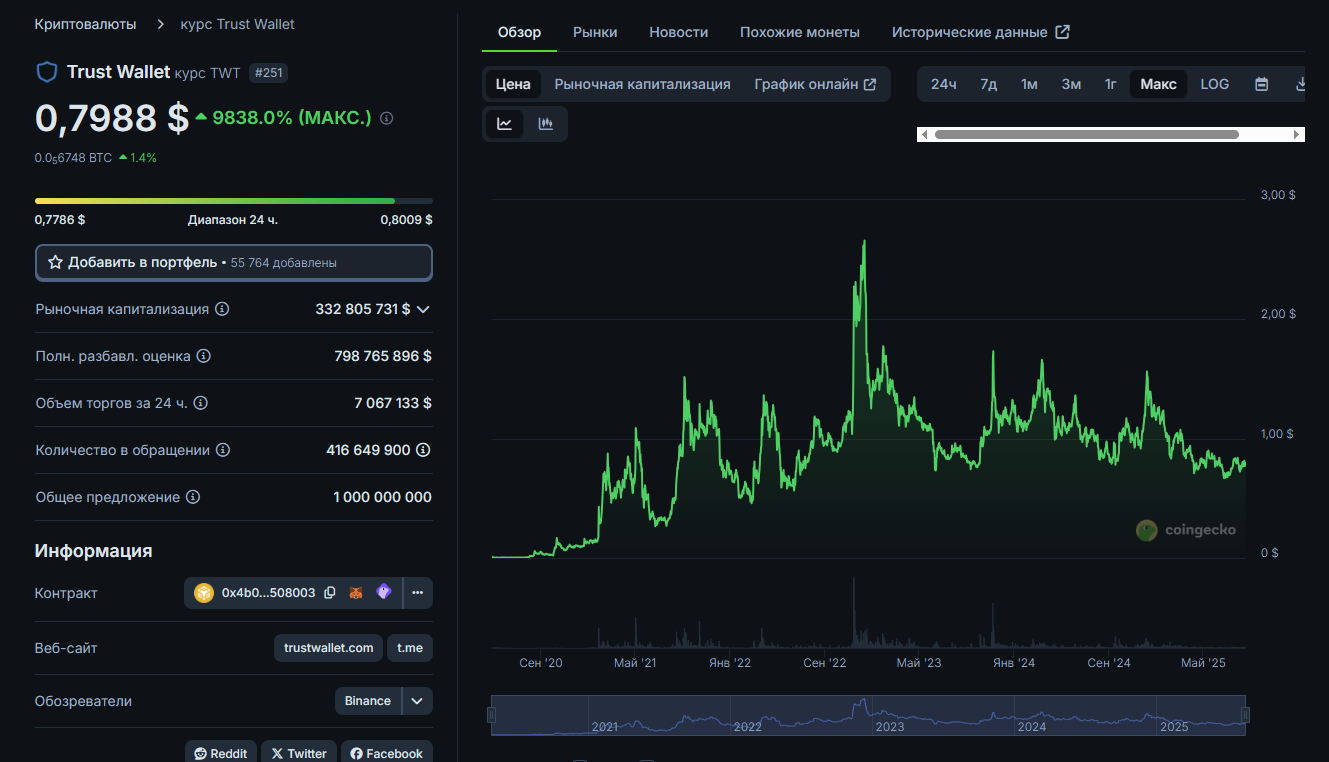1329x762 pixels.
Task: Open the total supply info icon
Action: pos(193,497)
